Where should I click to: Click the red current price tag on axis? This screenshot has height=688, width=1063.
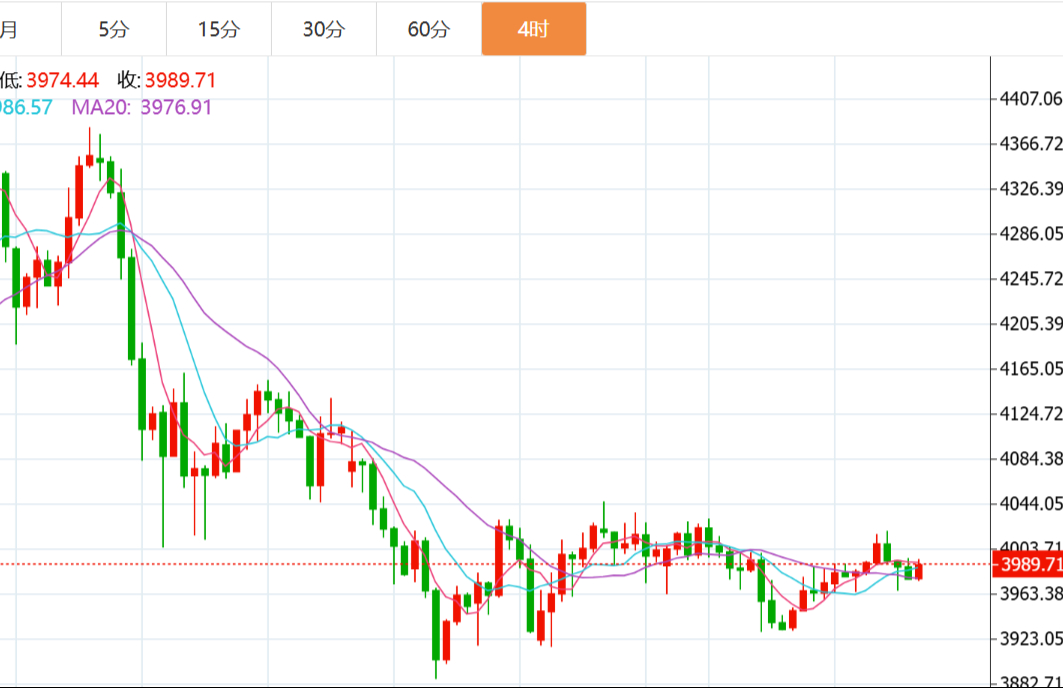1029,565
